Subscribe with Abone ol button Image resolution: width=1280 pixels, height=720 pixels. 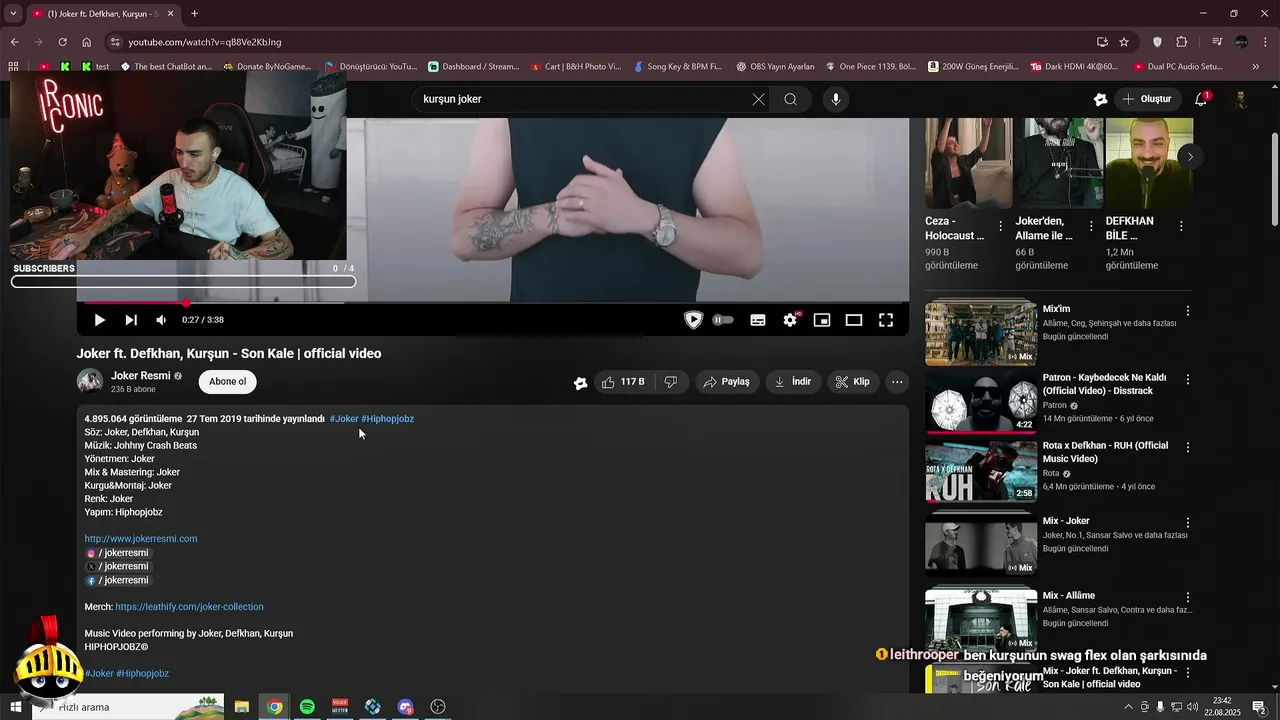click(227, 381)
